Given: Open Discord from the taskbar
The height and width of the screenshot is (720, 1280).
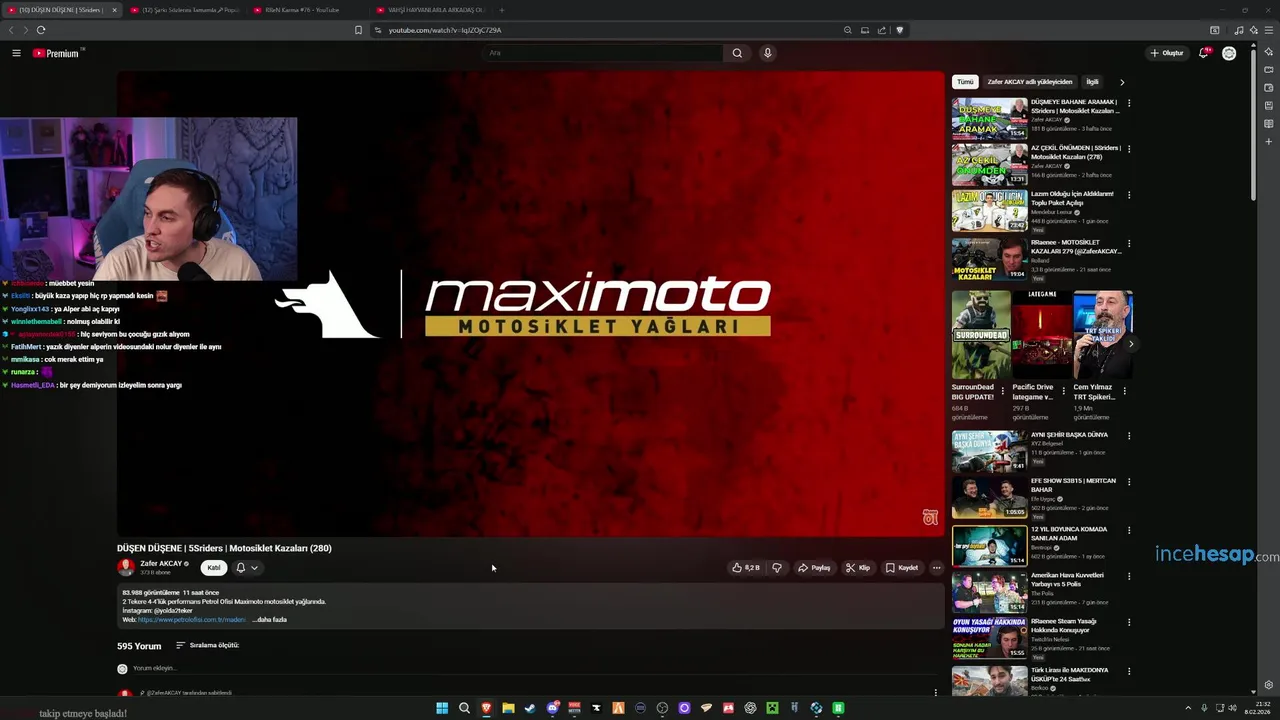Looking at the screenshot, I should coord(552,708).
